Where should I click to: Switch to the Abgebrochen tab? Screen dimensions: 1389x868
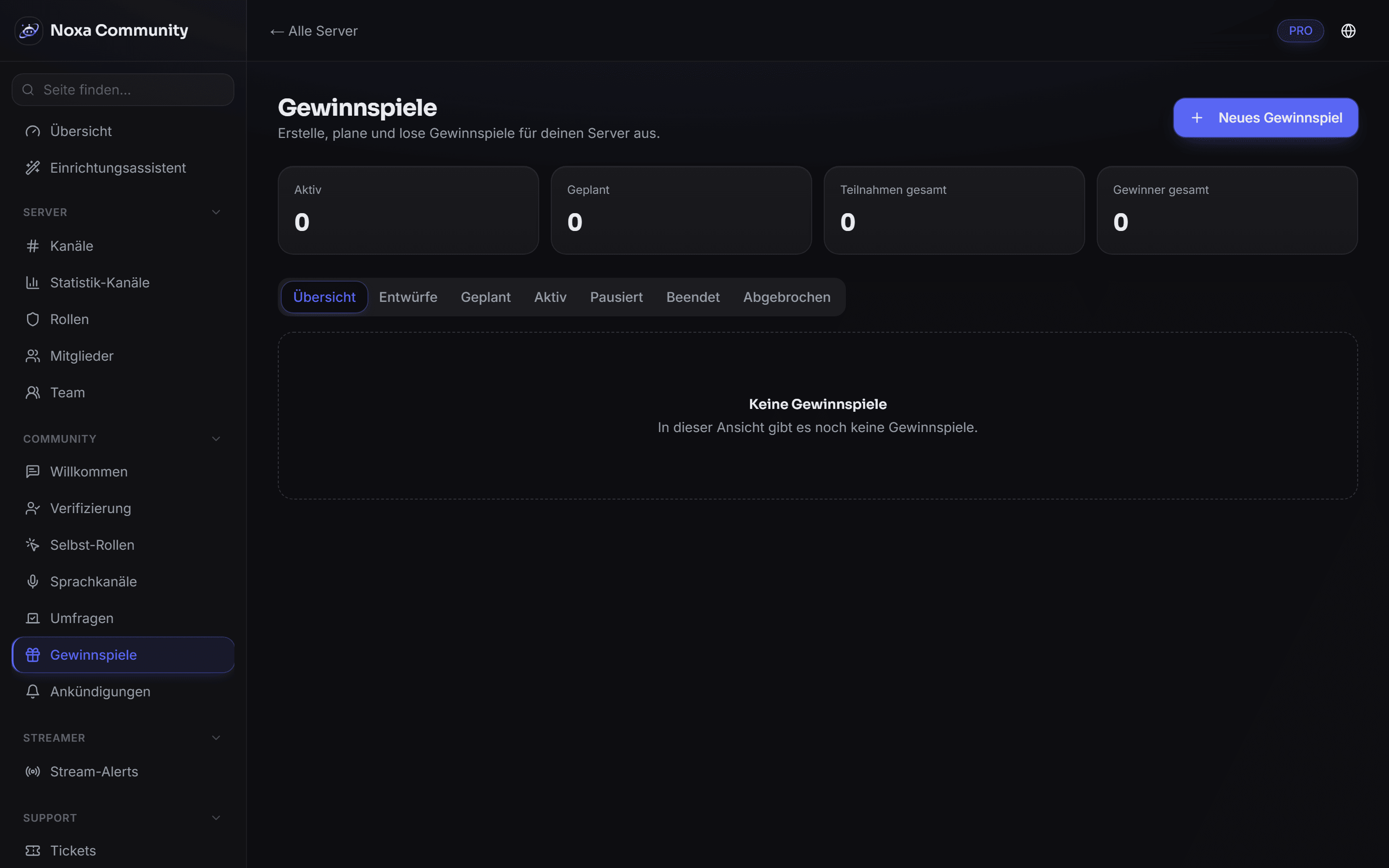(786, 297)
